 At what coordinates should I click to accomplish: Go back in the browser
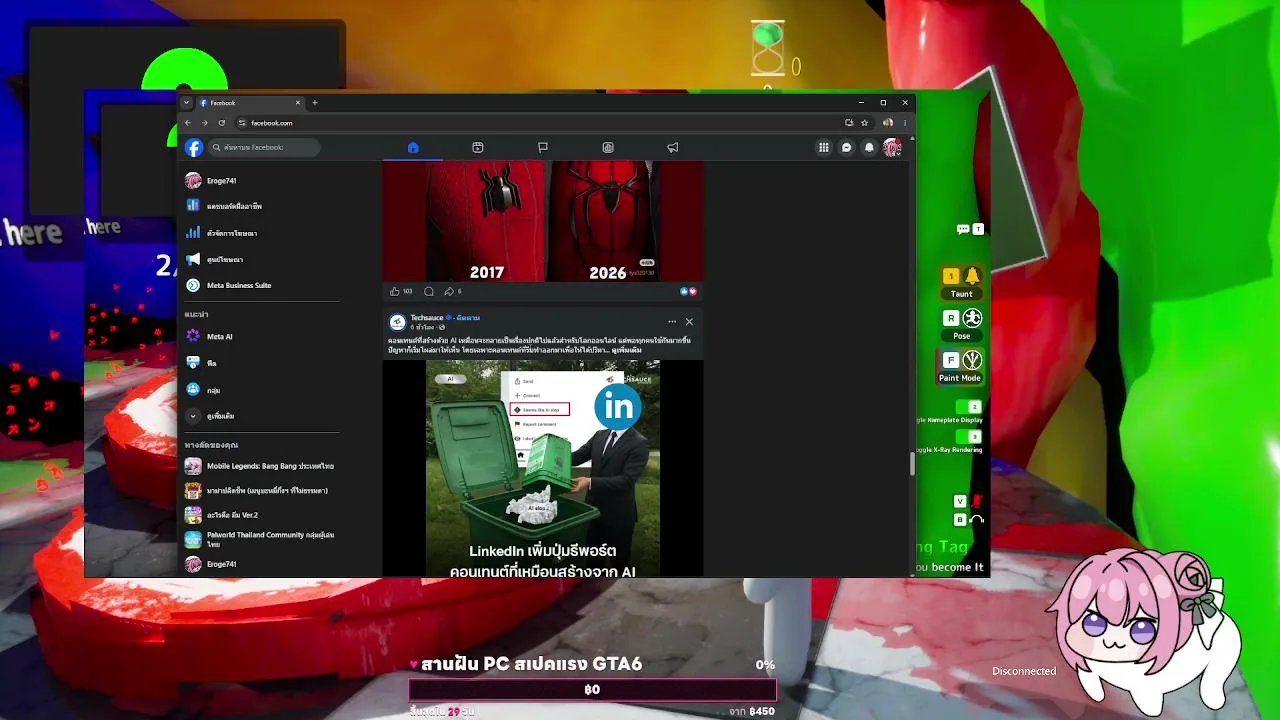click(188, 123)
